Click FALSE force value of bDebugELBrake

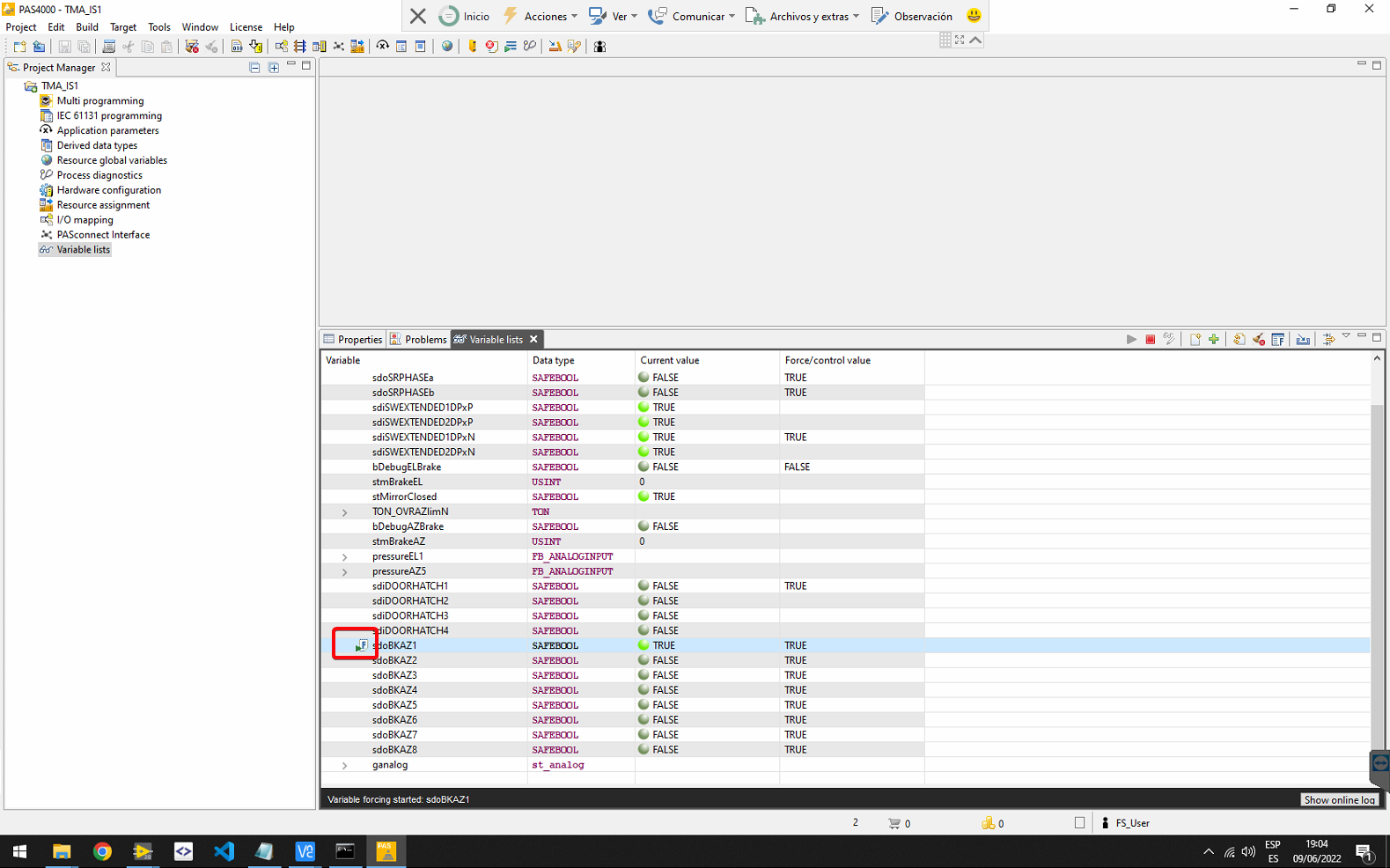click(798, 467)
